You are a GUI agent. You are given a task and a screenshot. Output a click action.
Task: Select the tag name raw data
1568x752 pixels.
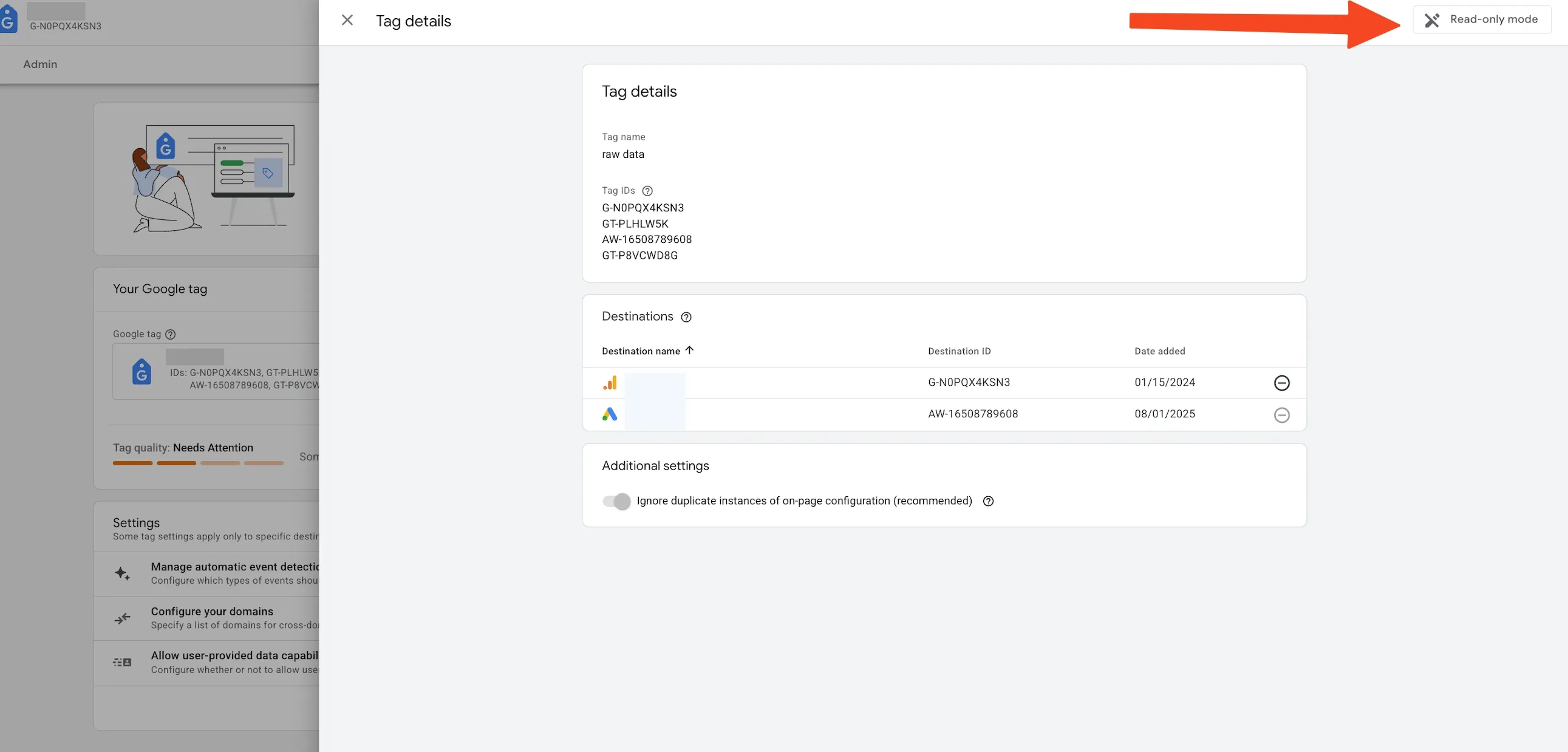click(x=622, y=154)
